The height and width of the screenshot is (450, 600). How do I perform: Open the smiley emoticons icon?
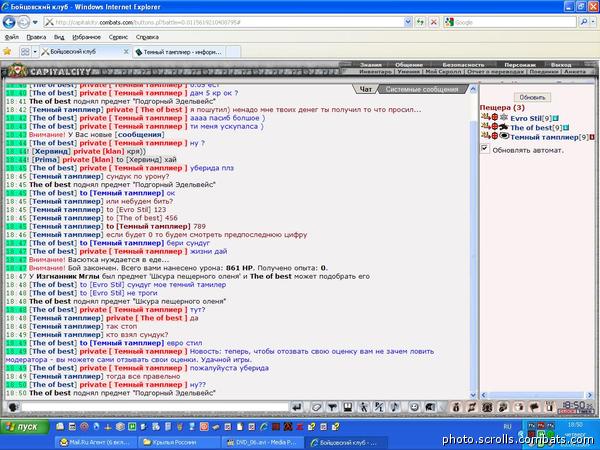414,407
